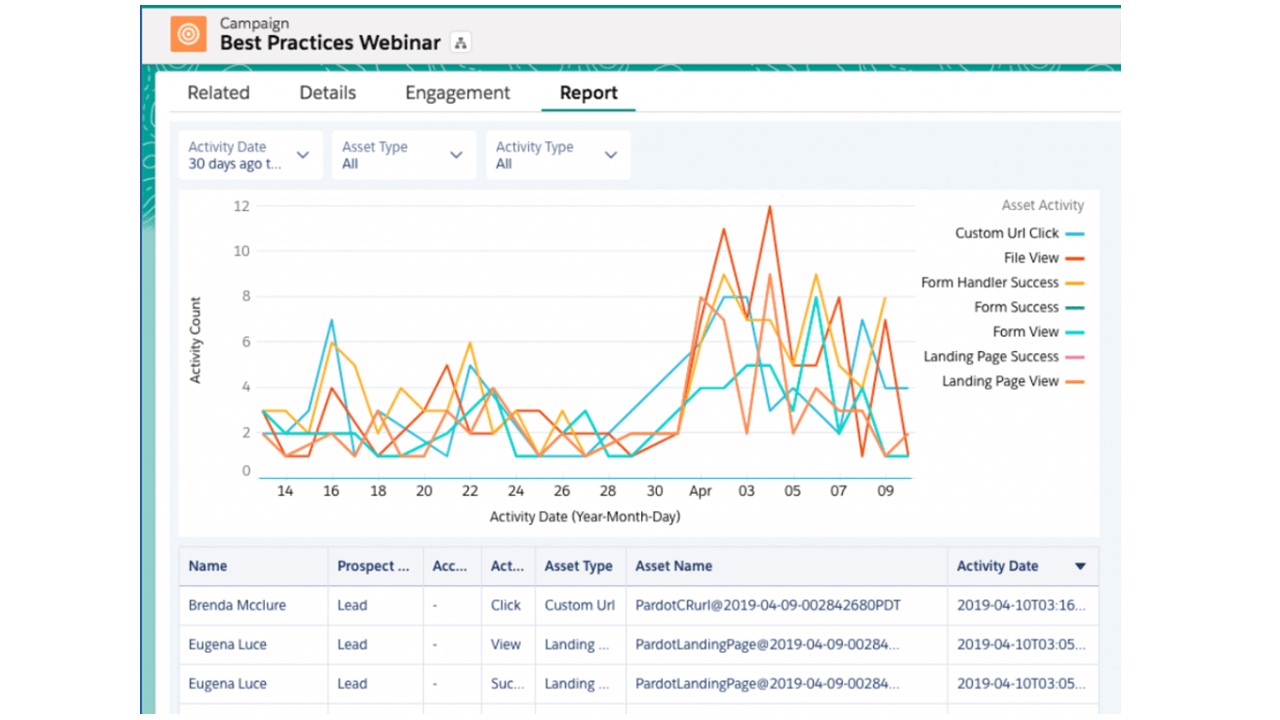Sort table by Asset Type column header

point(578,566)
